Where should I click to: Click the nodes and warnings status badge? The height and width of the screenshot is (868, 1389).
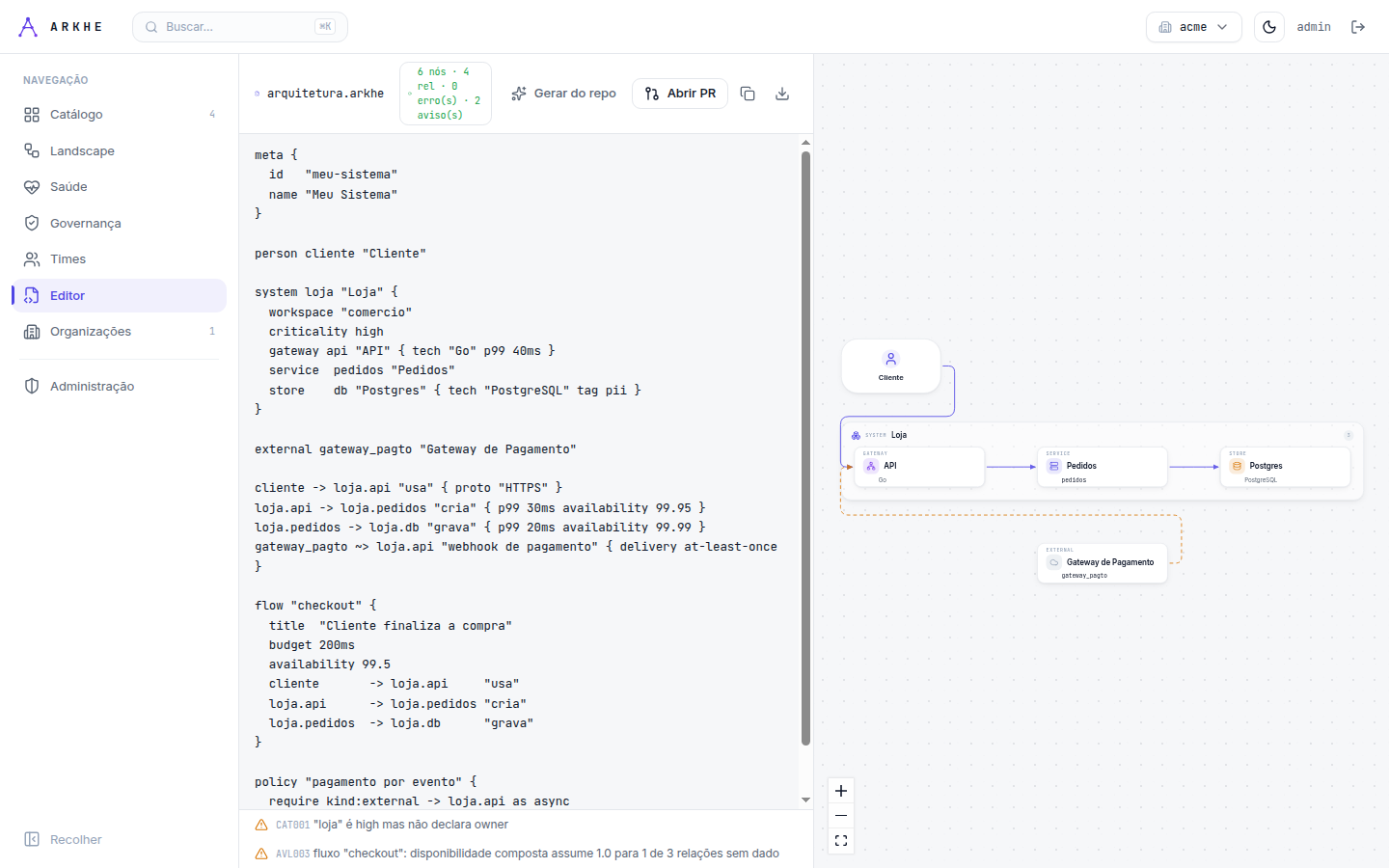pos(446,94)
